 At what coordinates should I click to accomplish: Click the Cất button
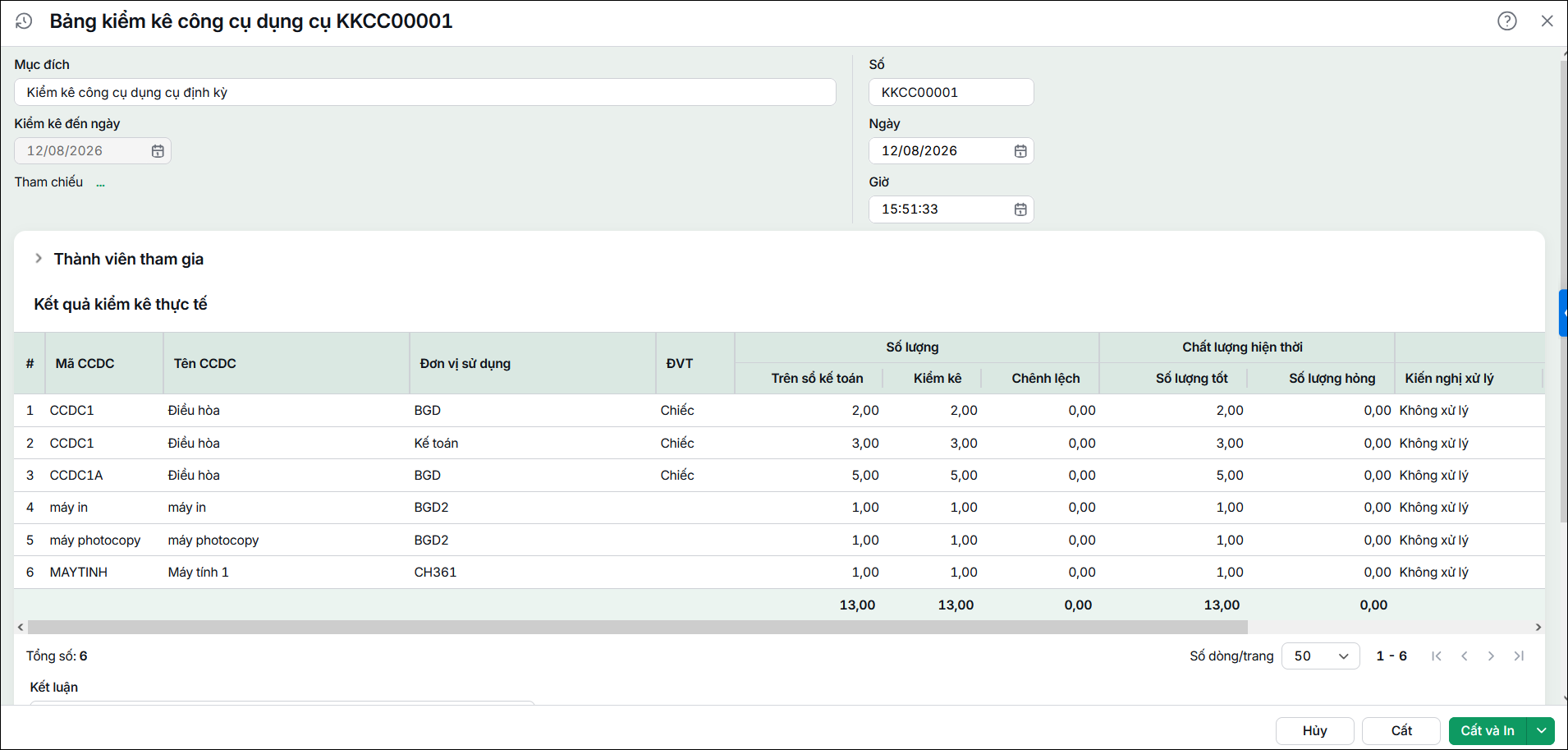pyautogui.click(x=1401, y=730)
